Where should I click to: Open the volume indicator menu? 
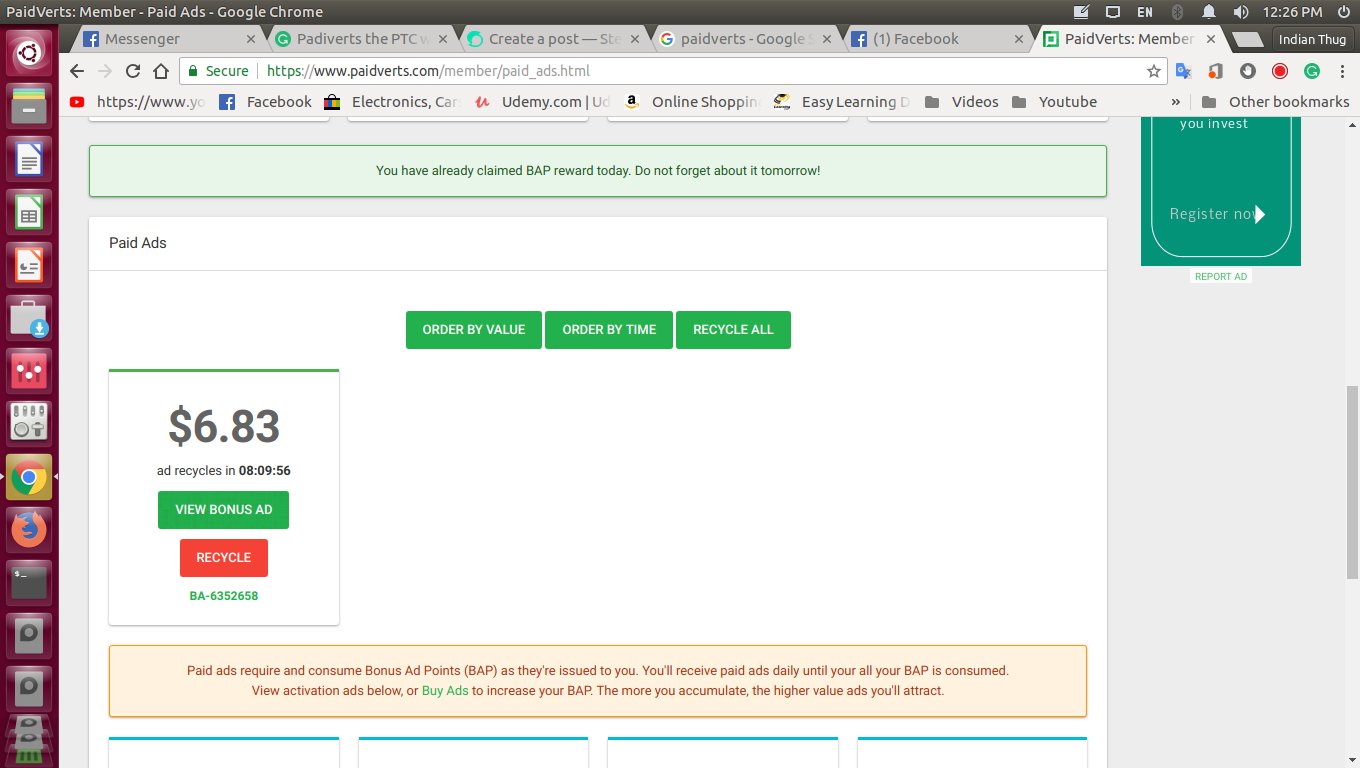pyautogui.click(x=1241, y=12)
